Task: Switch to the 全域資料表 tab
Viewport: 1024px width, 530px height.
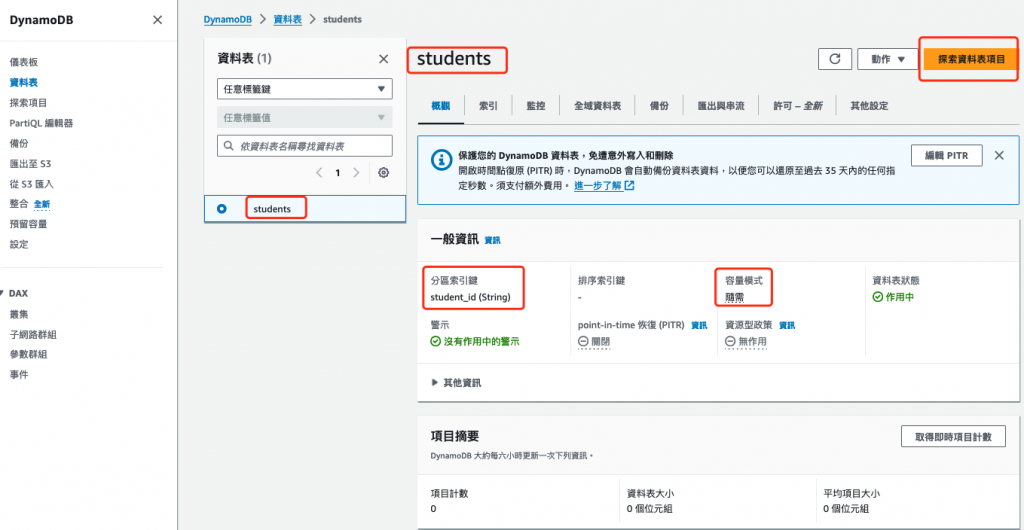Action: tap(598, 106)
